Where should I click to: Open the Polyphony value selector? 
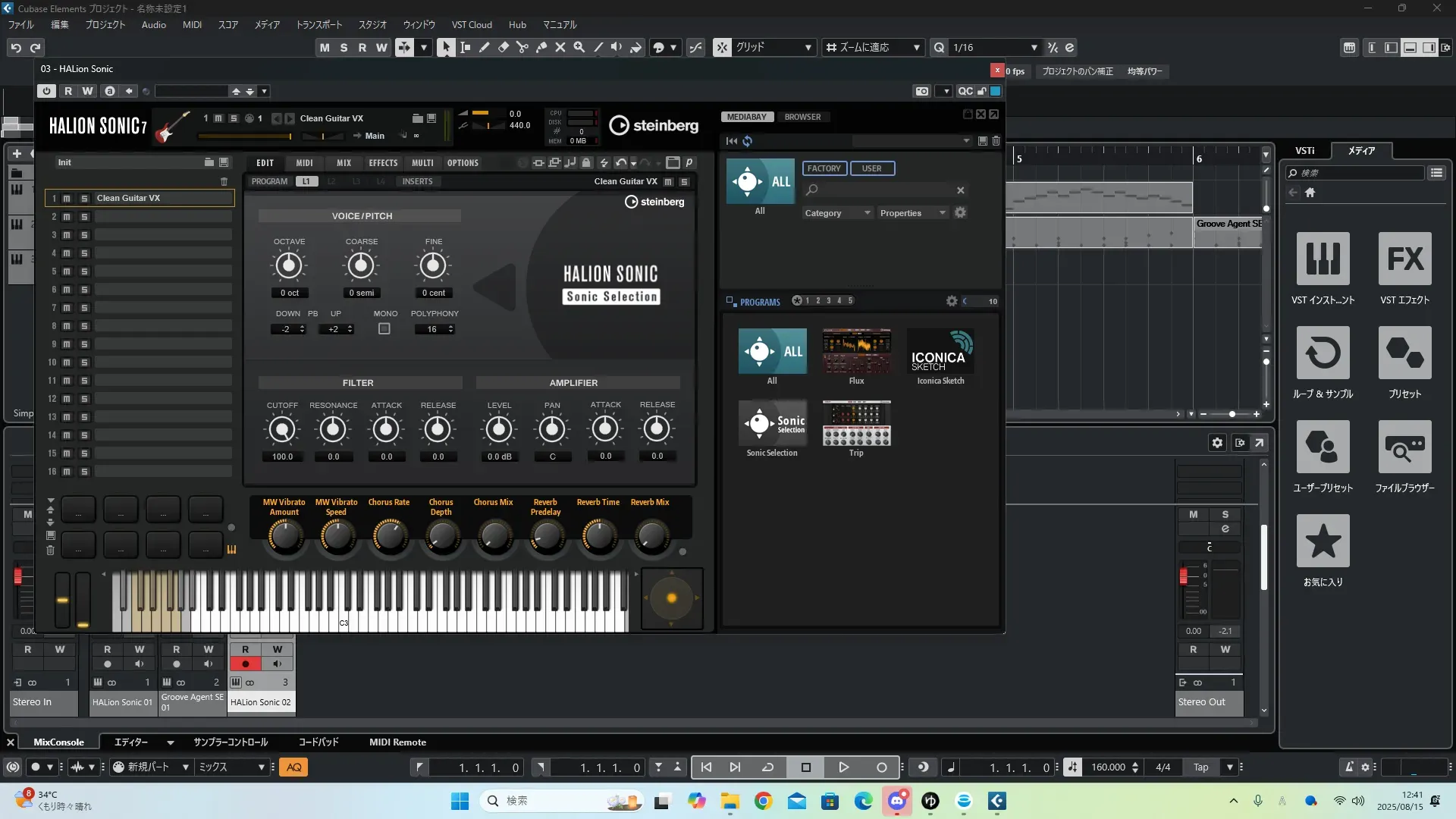click(x=434, y=329)
